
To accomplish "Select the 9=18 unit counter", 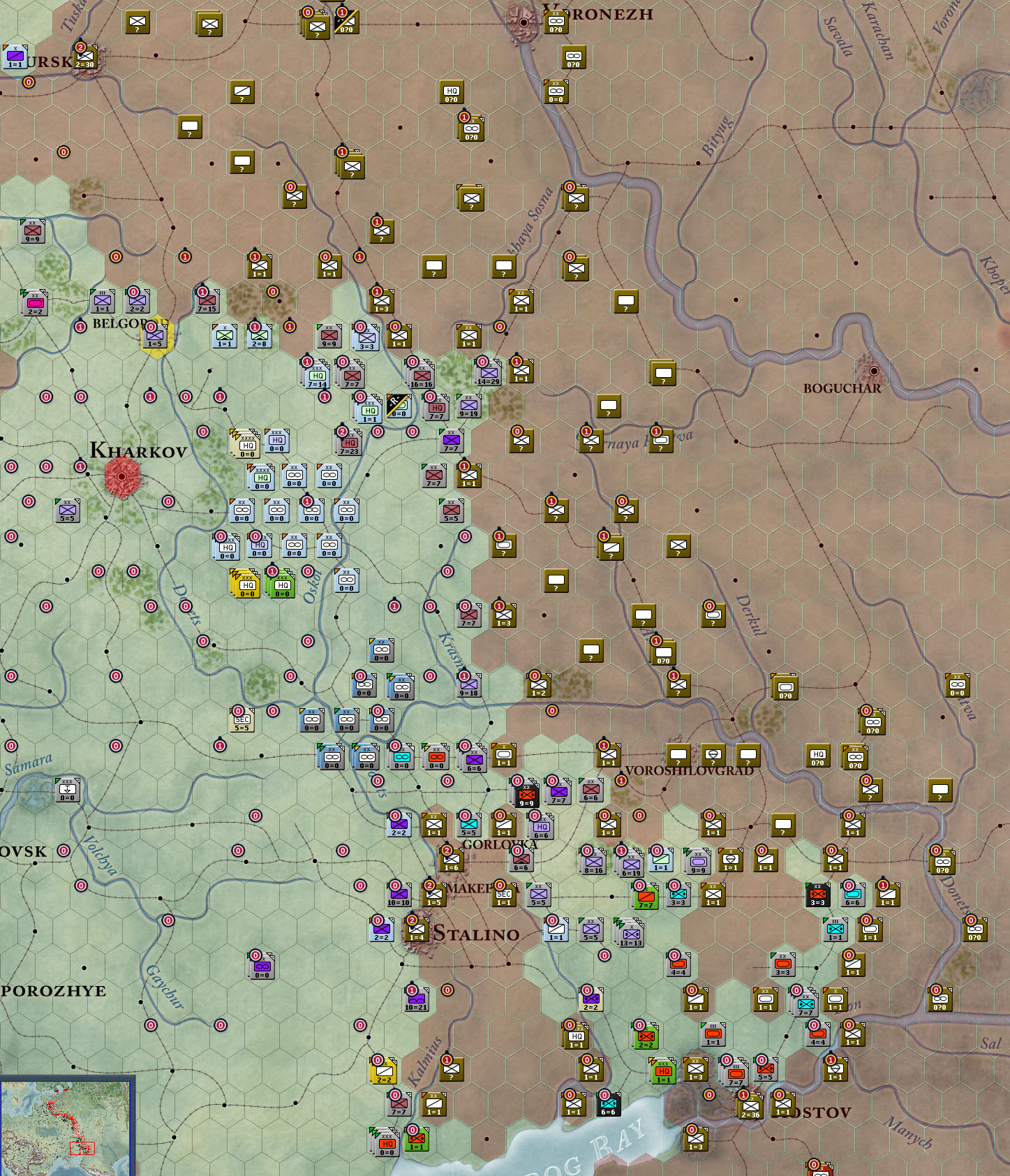I will (x=469, y=685).
